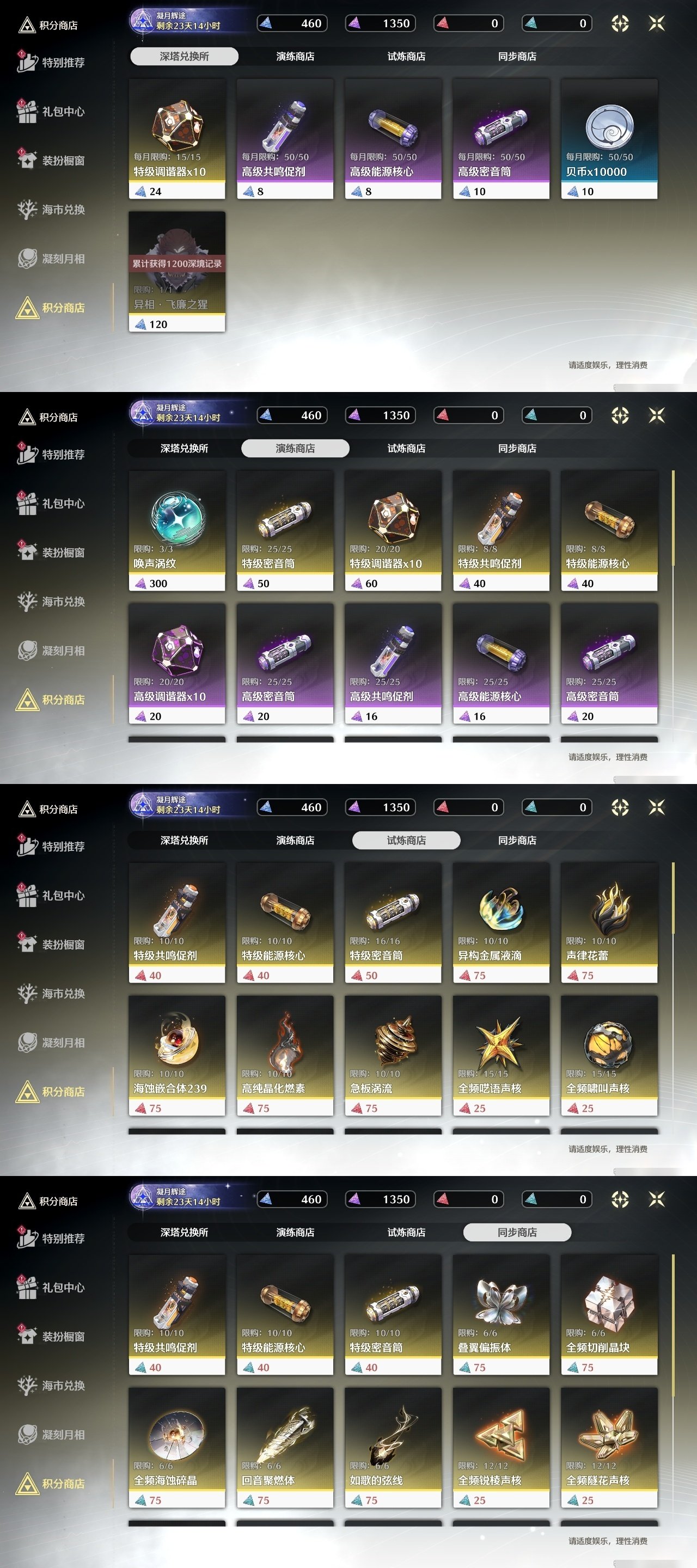Open the 唤声涡纹 orb item
Viewport: 697px width, 1568px height.
176,531
